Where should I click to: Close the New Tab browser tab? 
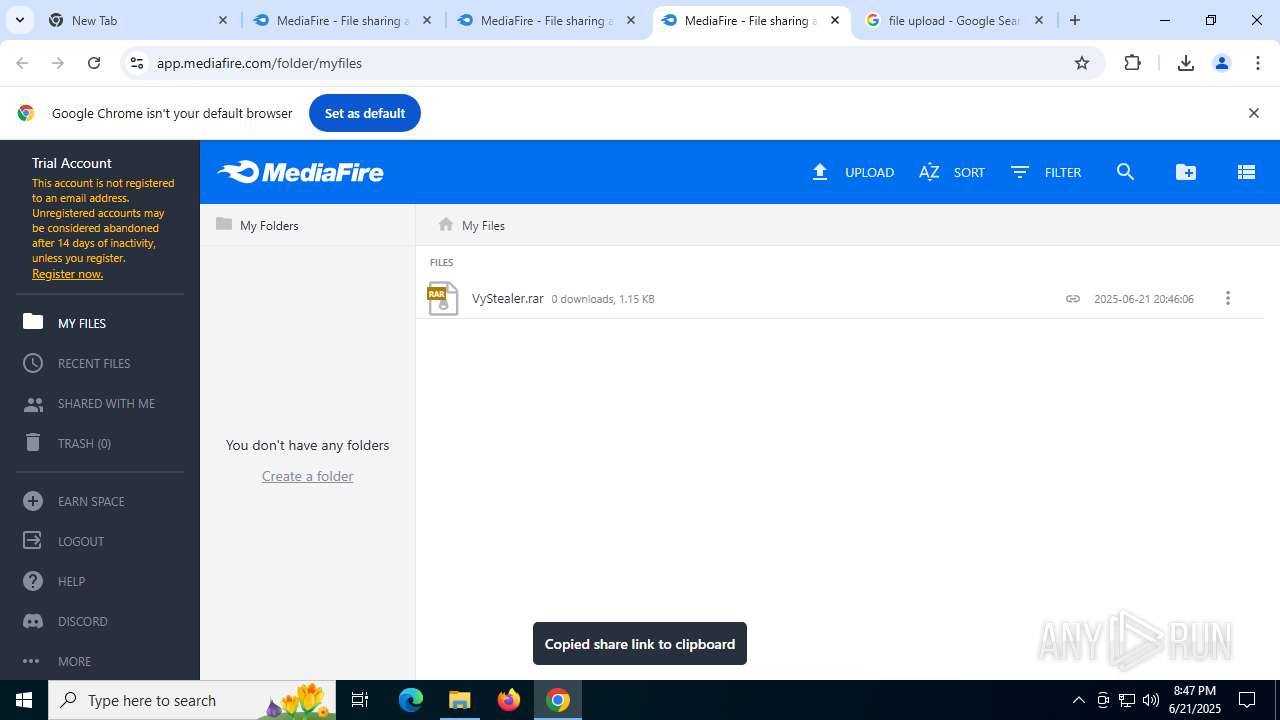(x=223, y=20)
